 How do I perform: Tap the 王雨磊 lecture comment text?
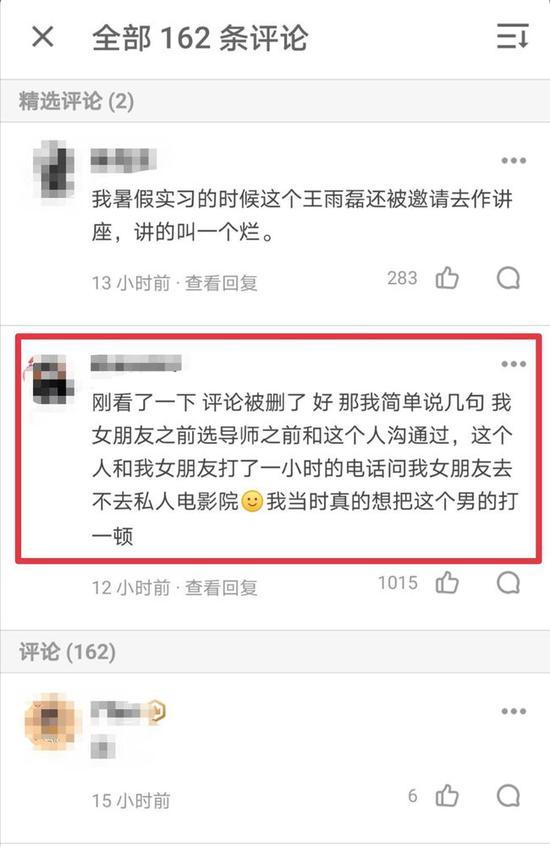tap(302, 216)
